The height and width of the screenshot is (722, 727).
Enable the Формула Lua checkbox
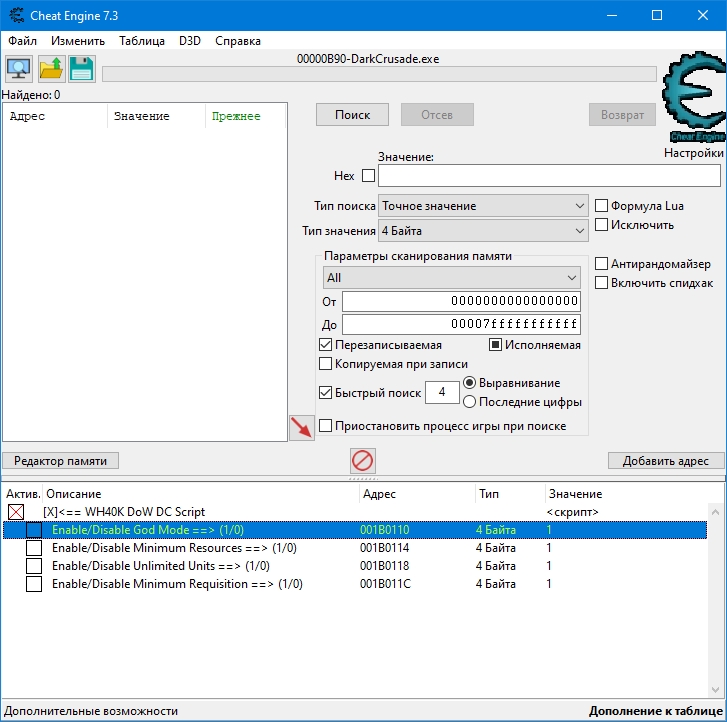tap(601, 205)
